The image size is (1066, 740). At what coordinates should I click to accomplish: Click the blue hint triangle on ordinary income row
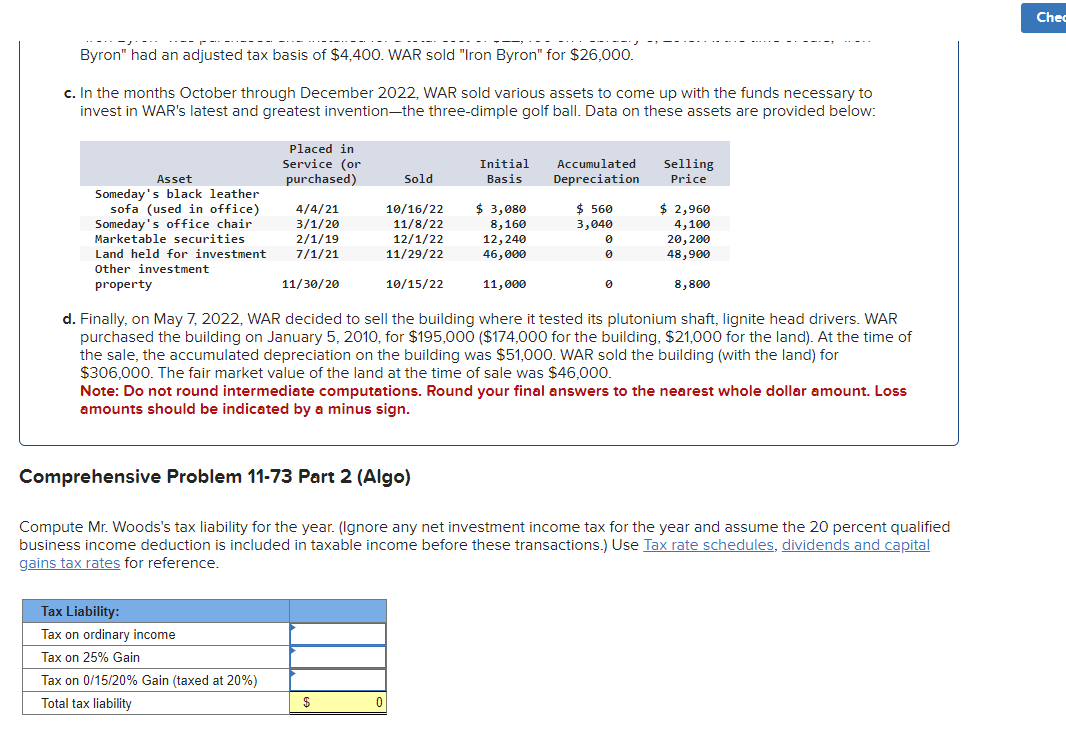[x=291, y=627]
